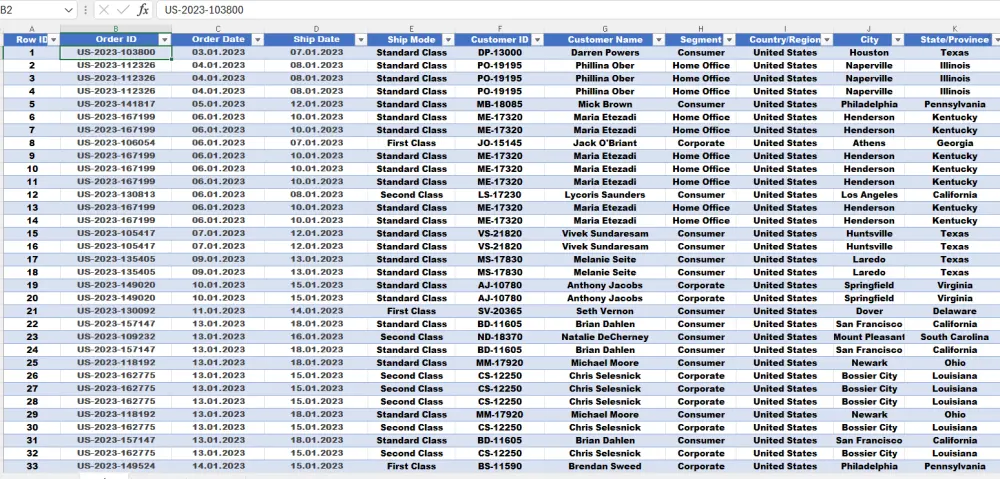Image resolution: width=1000 pixels, height=479 pixels.
Task: Click city cell Dover
Action: [869, 311]
